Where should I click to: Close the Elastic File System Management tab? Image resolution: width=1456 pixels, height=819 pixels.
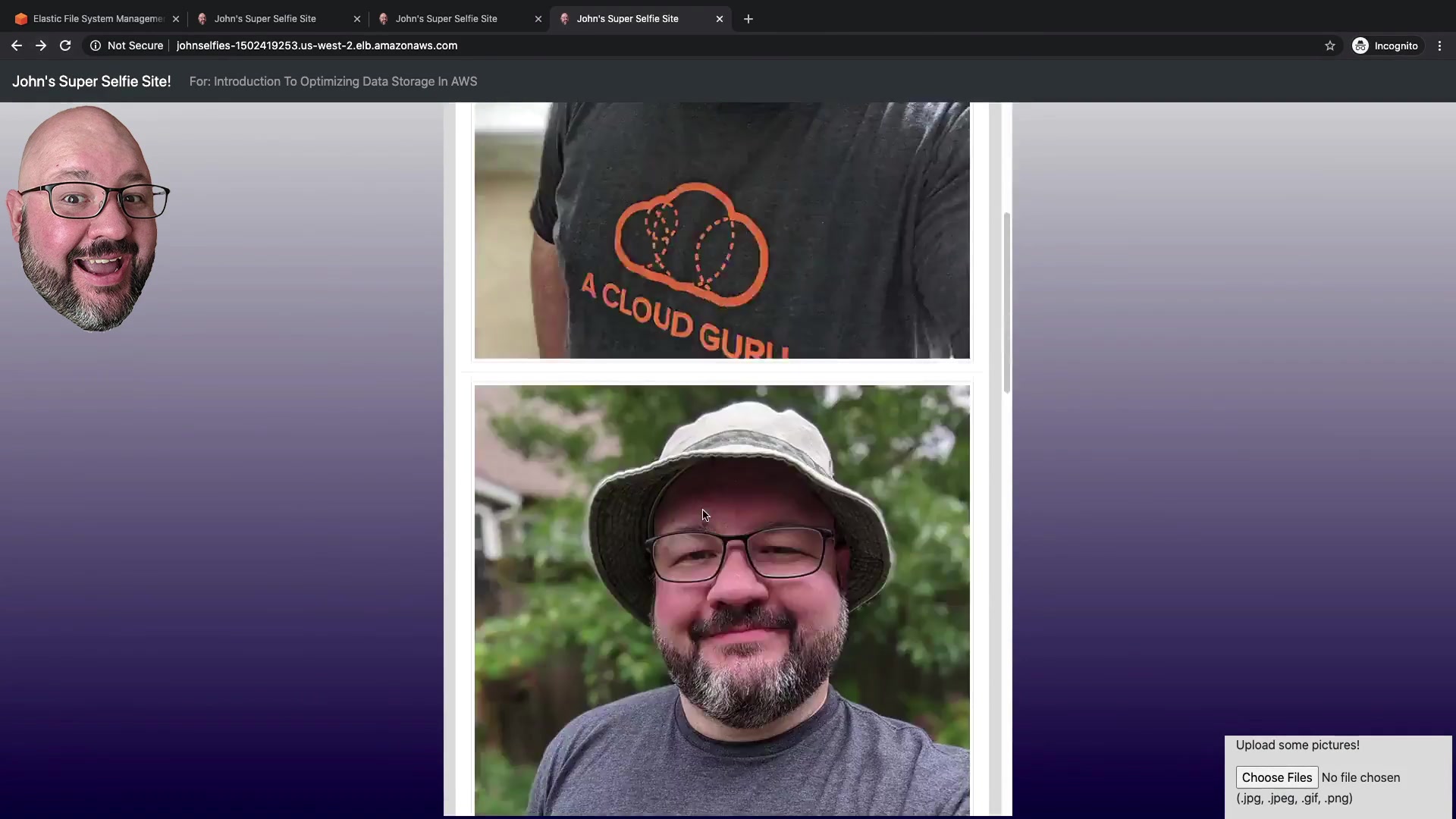coord(176,19)
